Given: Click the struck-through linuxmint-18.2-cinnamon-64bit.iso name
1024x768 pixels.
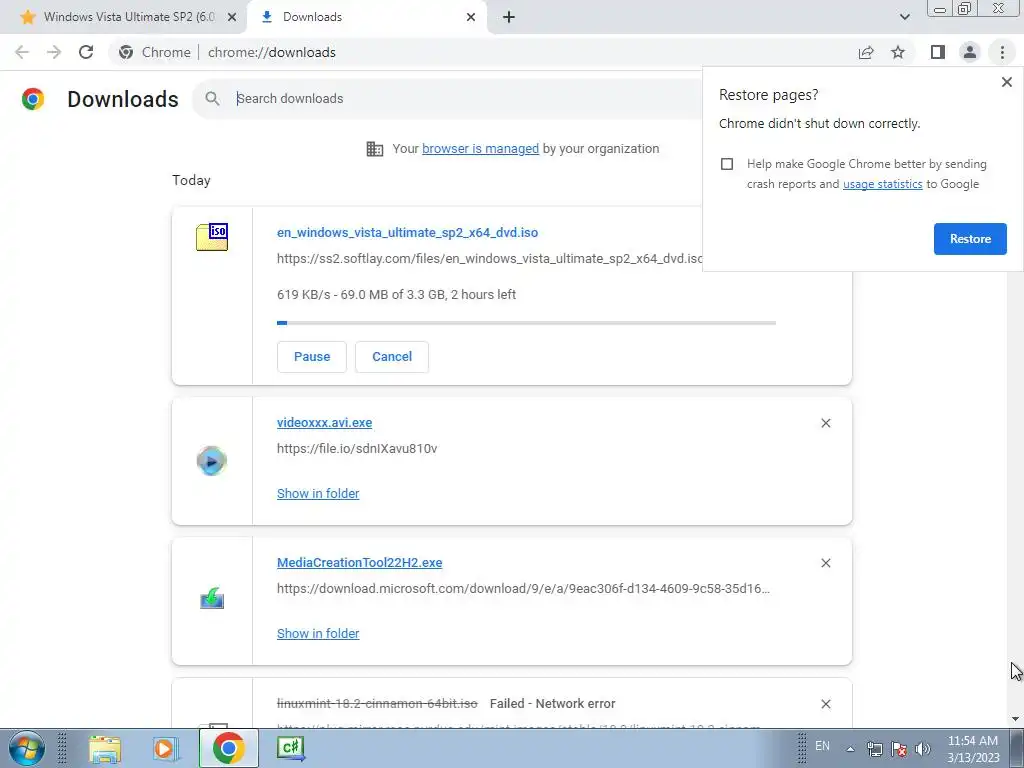Looking at the screenshot, I should point(377,704).
